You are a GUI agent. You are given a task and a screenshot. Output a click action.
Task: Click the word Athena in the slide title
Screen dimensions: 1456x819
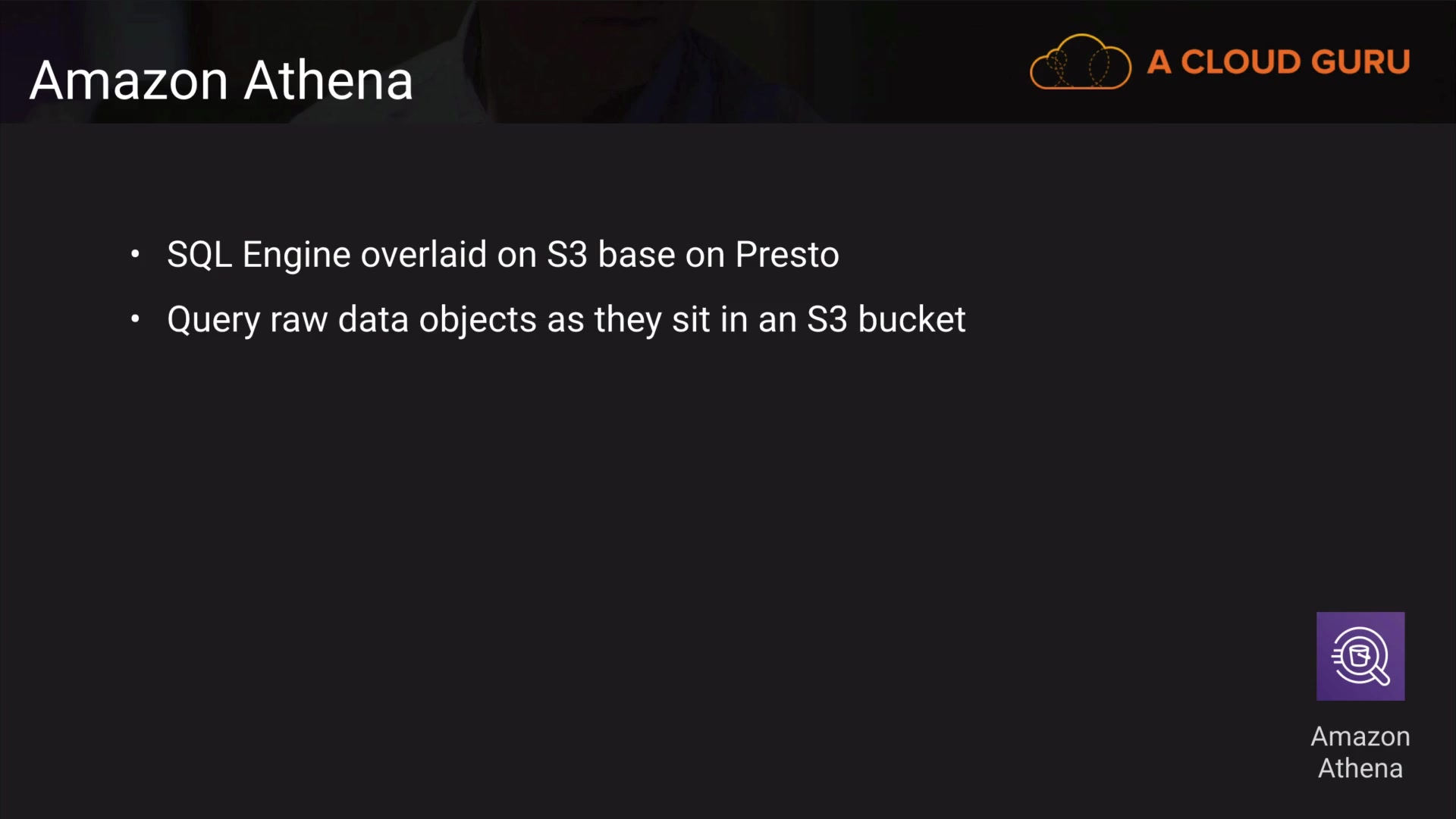329,80
